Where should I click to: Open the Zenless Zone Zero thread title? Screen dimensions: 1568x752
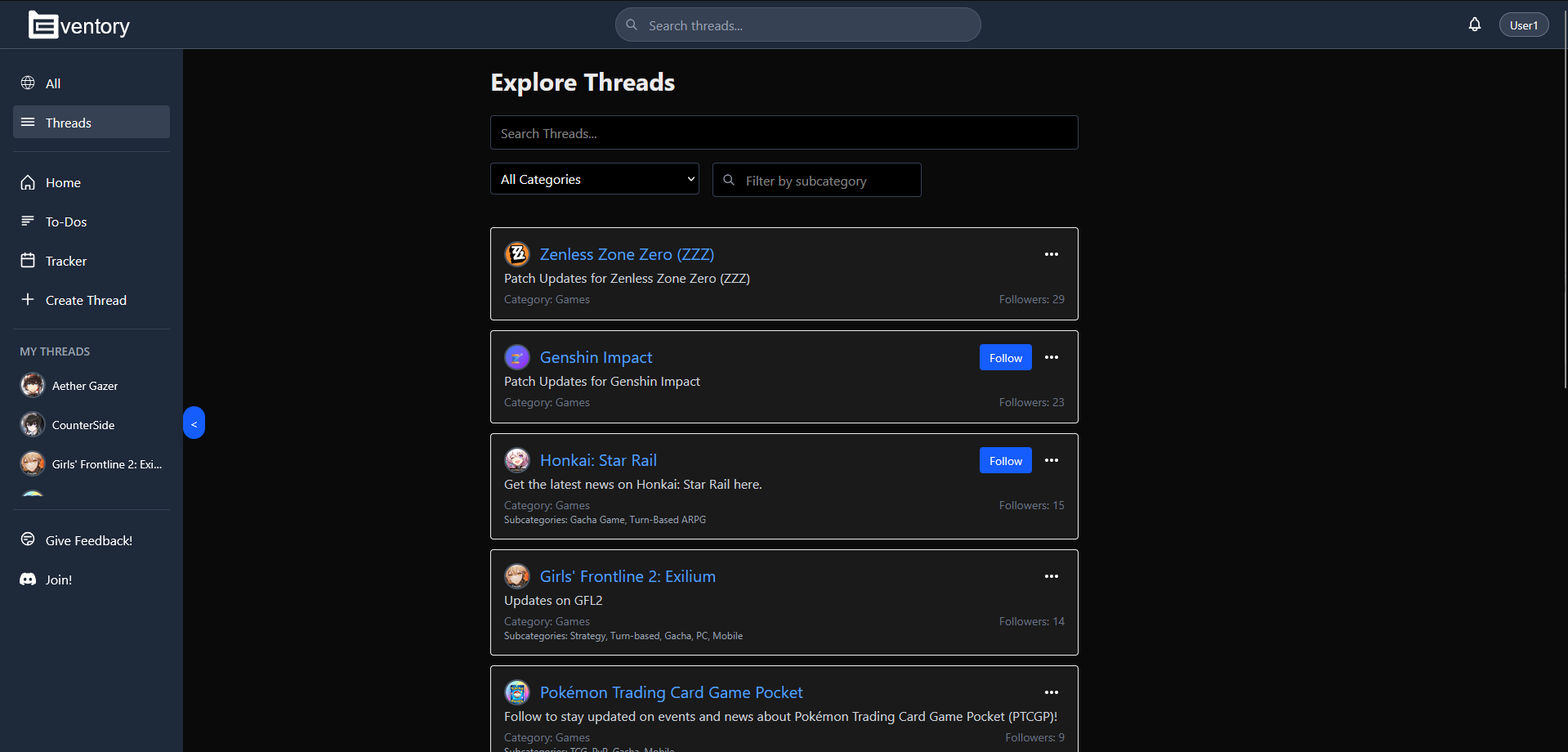(x=627, y=254)
